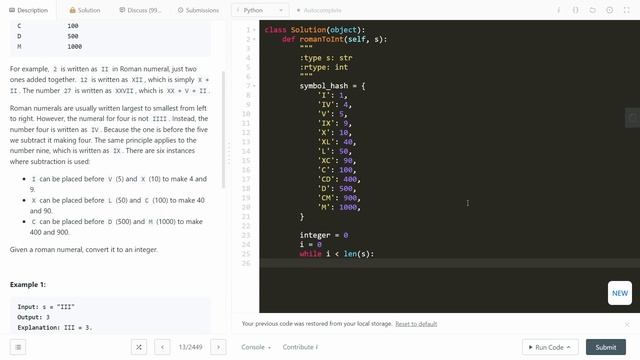Click the ':rtype: int' docstring line
This screenshot has width=640, height=360.
pos(324,67)
